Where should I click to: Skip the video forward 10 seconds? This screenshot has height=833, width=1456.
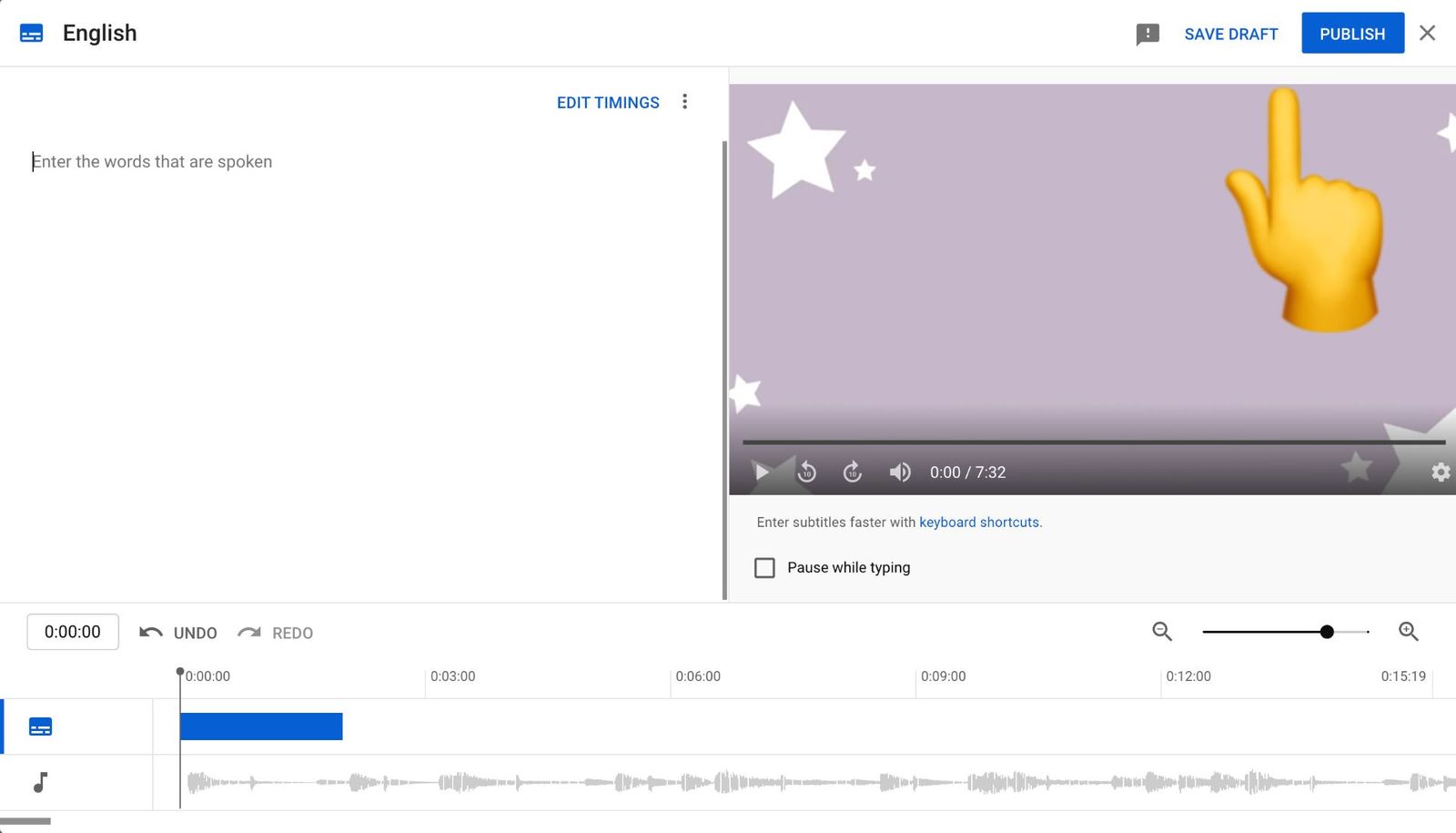853,472
